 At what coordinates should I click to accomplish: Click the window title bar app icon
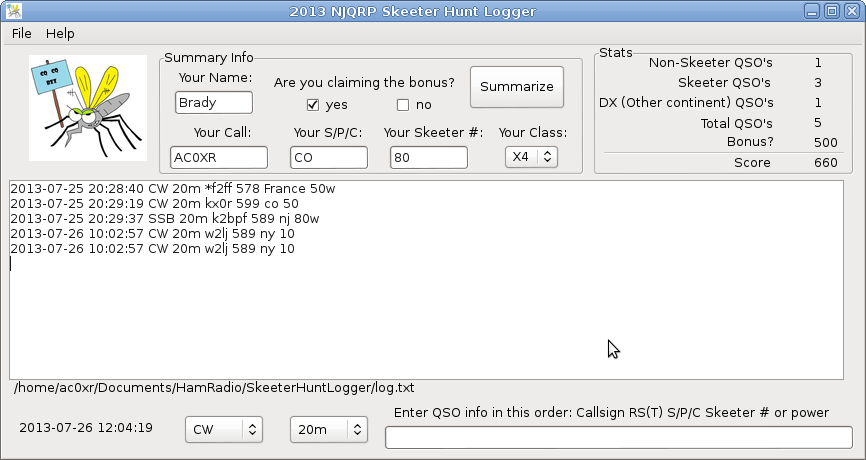coord(14,11)
